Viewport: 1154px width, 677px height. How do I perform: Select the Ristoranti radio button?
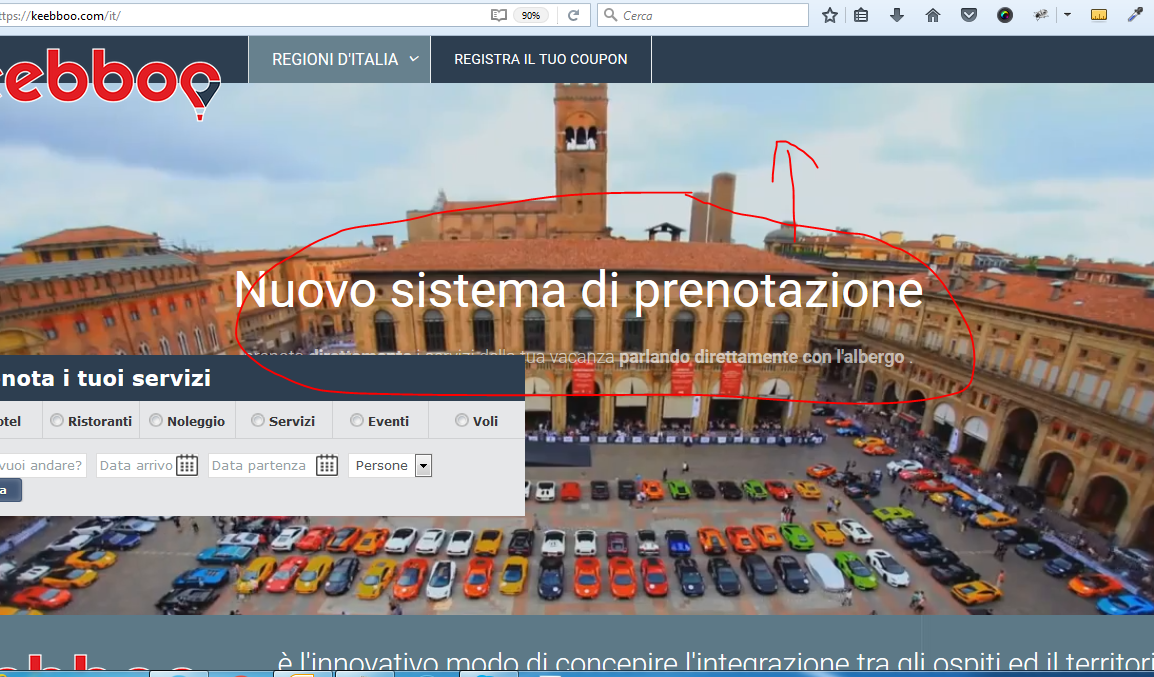click(x=57, y=421)
